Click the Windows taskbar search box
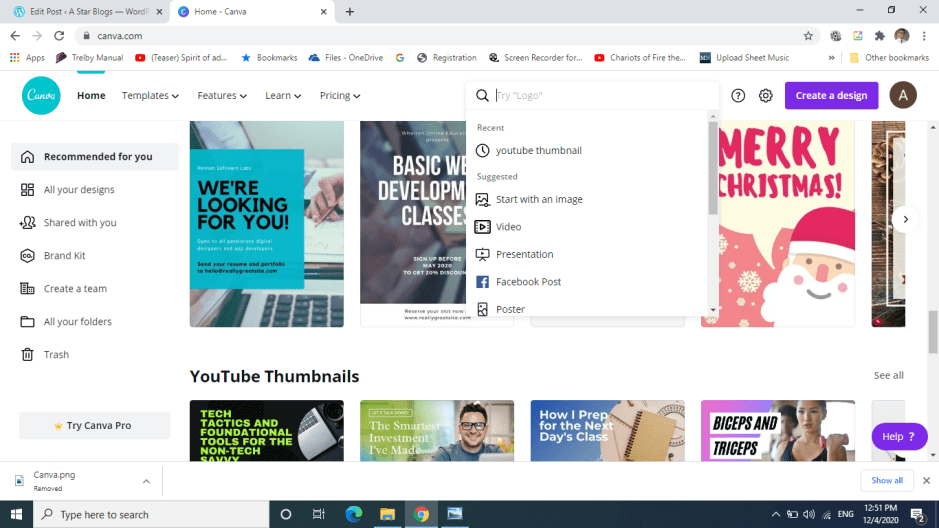This screenshot has width=939, height=528. [x=151, y=514]
